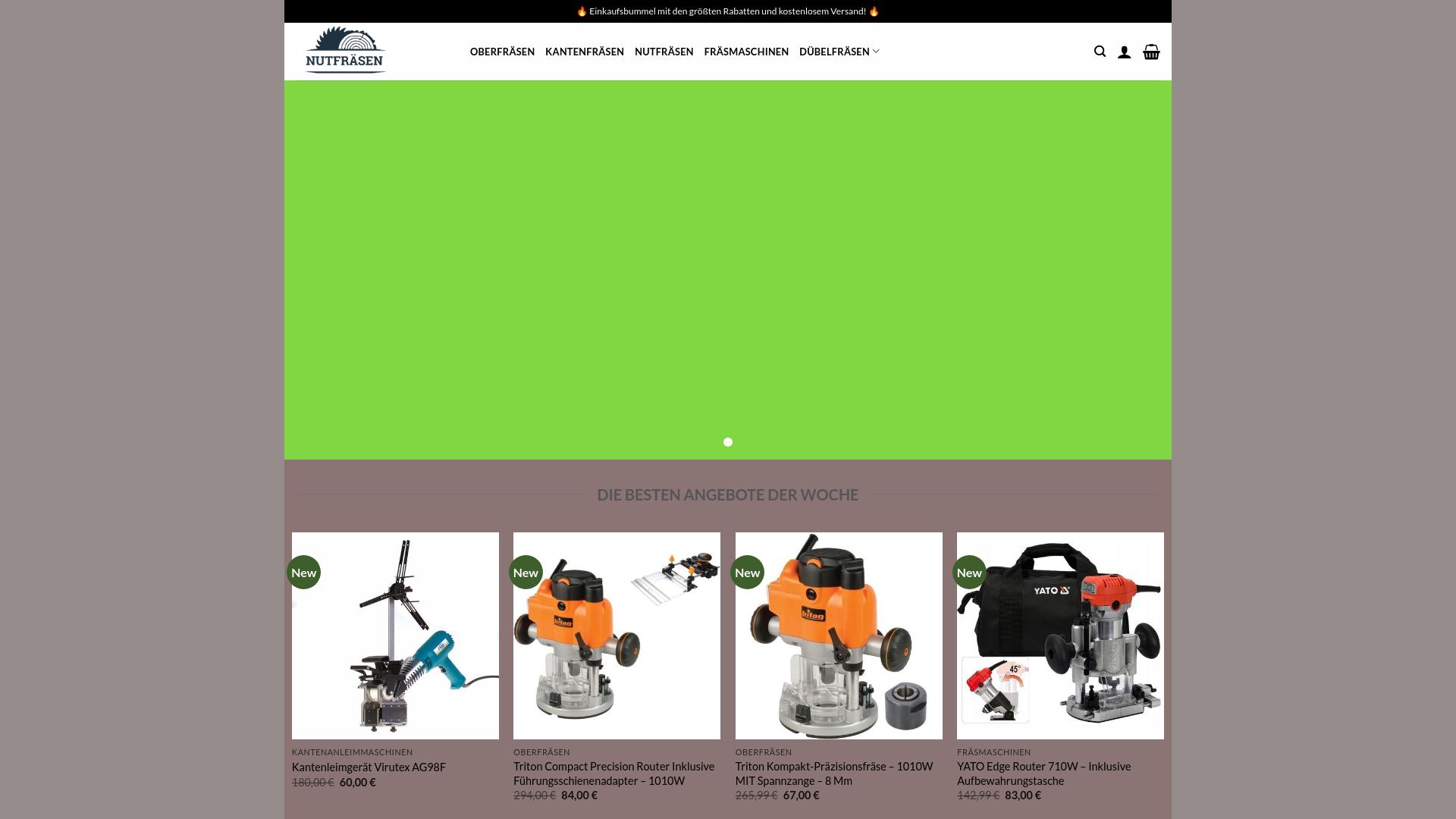Open your account via the user icon
Screen dimensions: 1456x819
[x=1125, y=52]
